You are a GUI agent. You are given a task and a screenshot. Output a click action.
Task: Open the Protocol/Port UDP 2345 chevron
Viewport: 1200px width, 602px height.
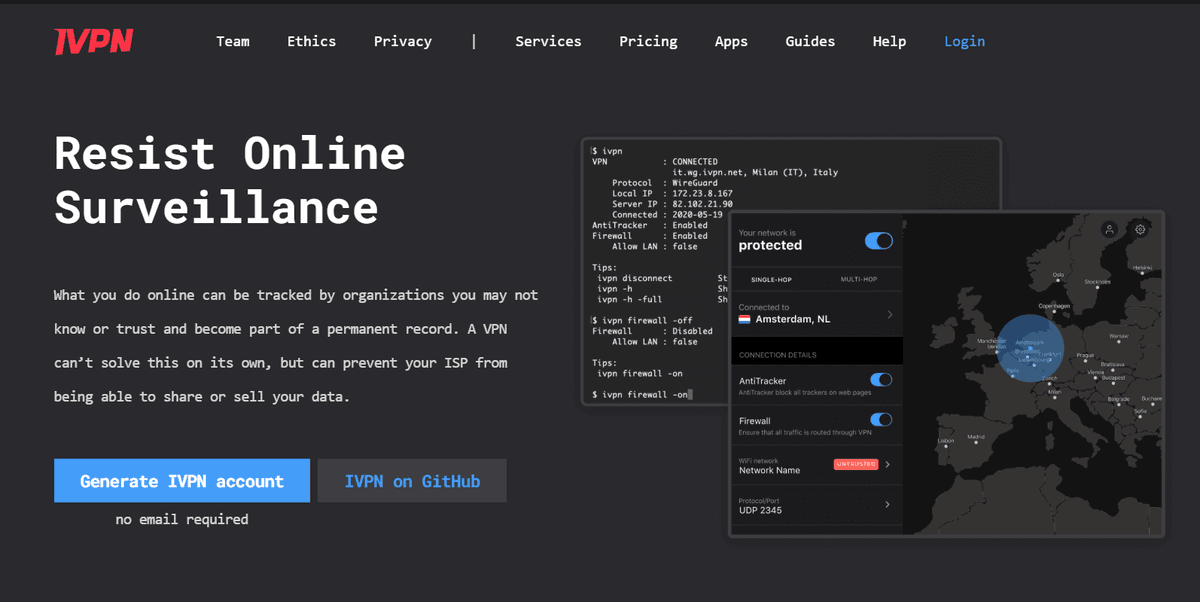point(887,505)
